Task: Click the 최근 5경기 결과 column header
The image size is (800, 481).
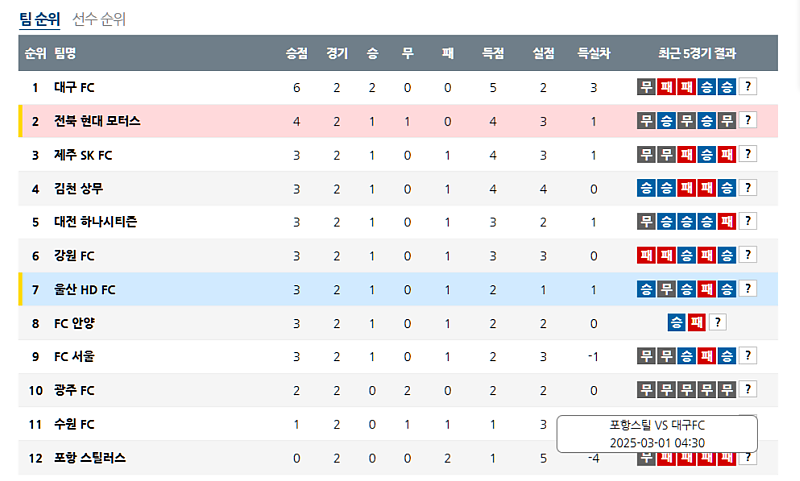Action: (x=697, y=53)
